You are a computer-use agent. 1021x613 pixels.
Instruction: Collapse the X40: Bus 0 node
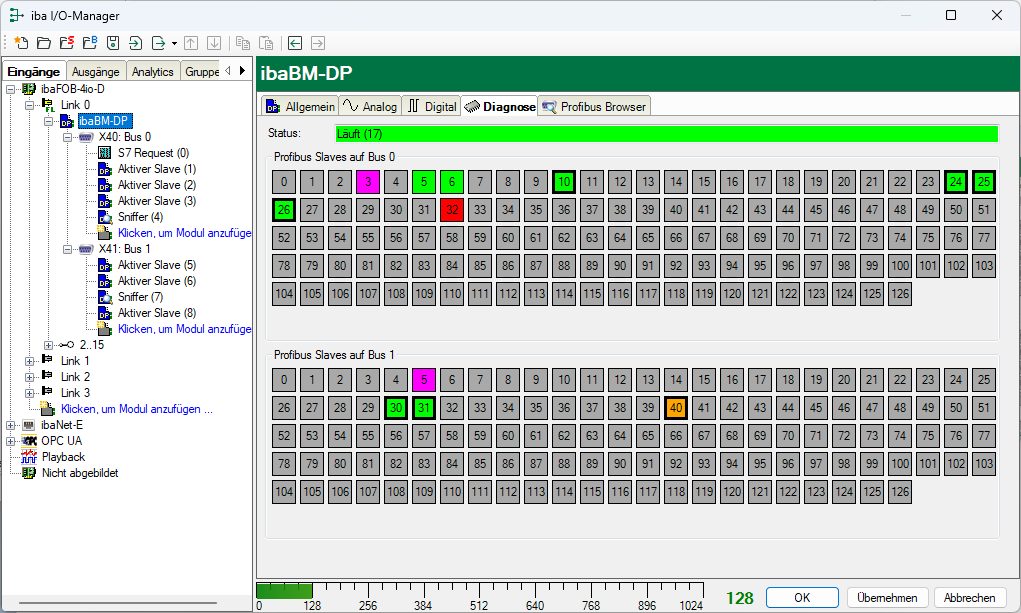pyautogui.click(x=67, y=137)
